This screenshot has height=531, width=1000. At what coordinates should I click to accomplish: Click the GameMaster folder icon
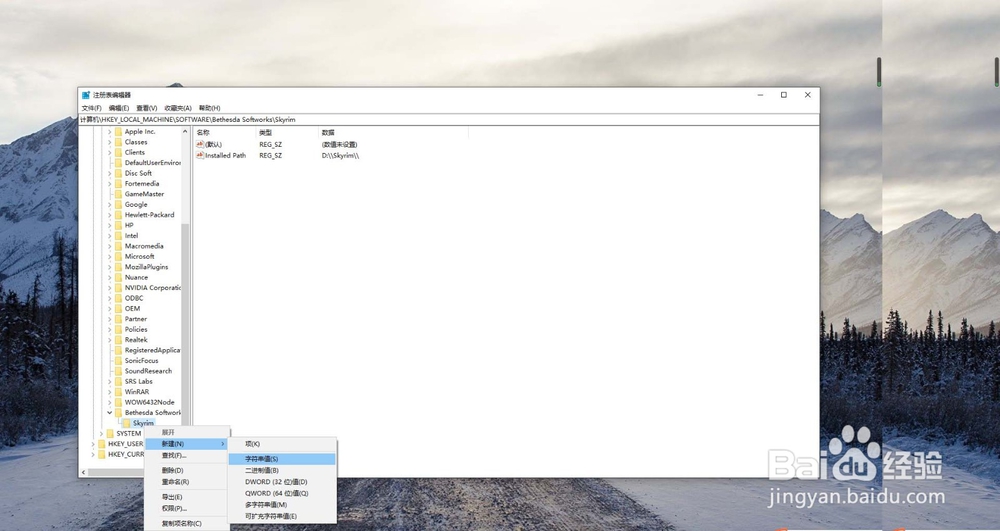[x=119, y=194]
